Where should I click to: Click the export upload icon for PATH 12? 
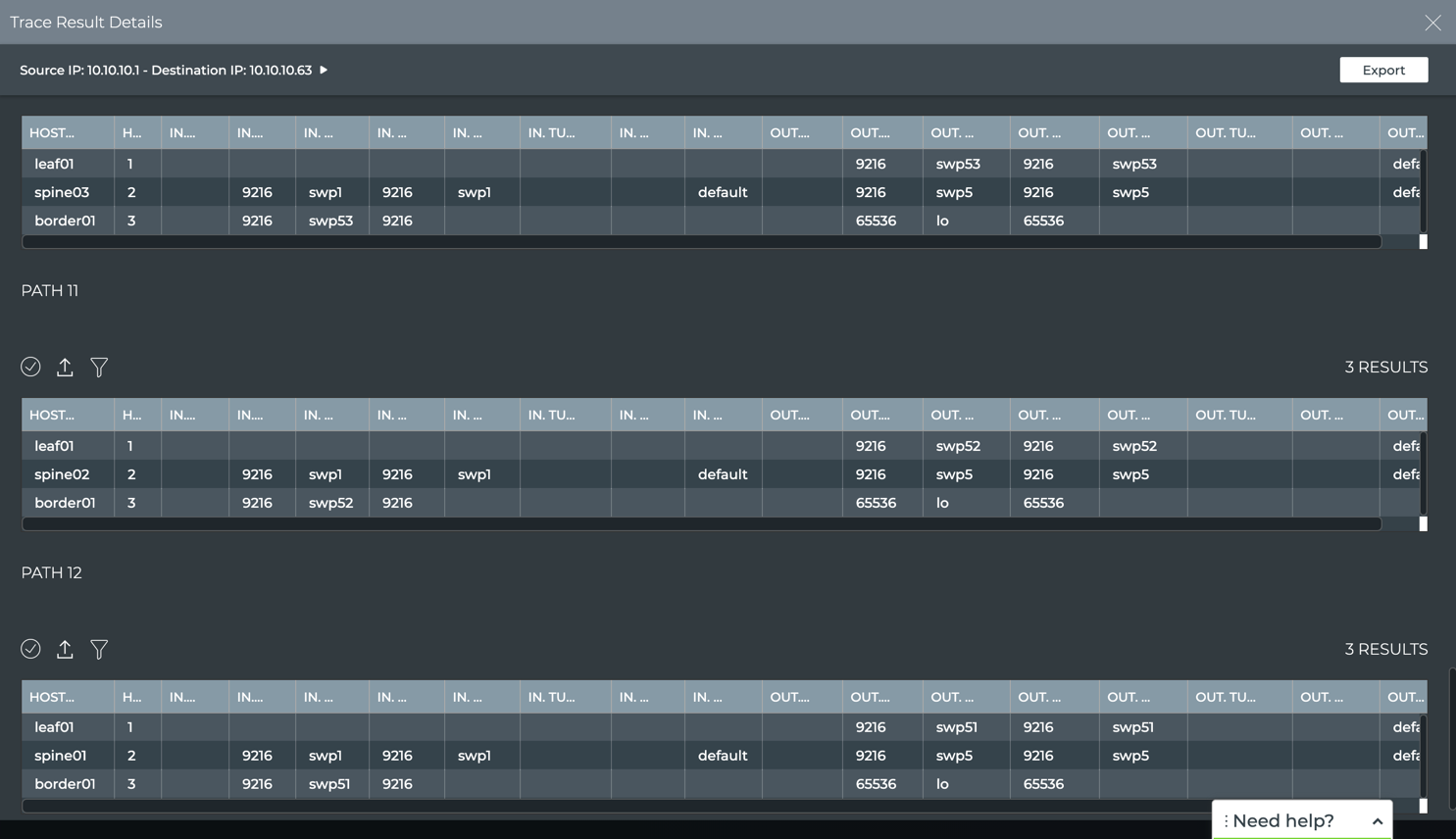click(x=65, y=649)
